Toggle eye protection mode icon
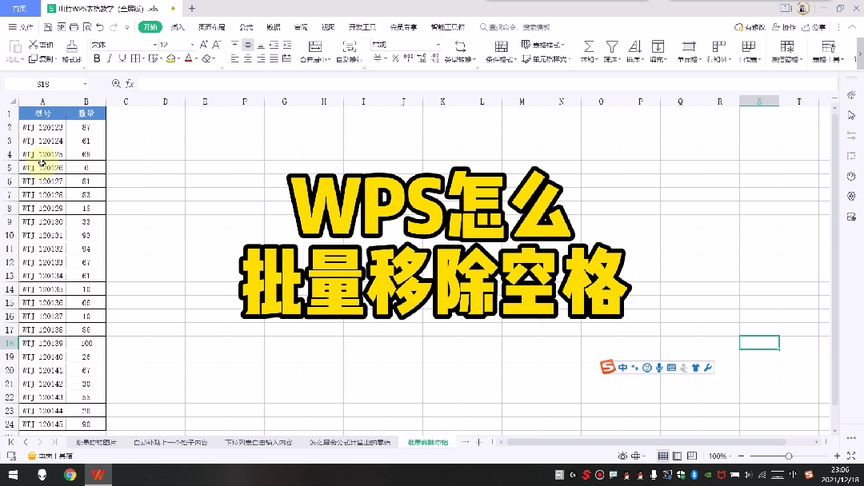864x486 pixels. click(622, 456)
